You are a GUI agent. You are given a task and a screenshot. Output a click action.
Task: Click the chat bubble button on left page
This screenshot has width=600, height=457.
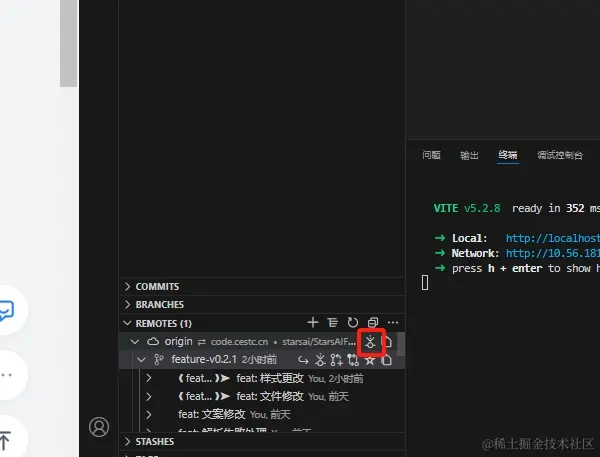pyautogui.click(x=6, y=310)
